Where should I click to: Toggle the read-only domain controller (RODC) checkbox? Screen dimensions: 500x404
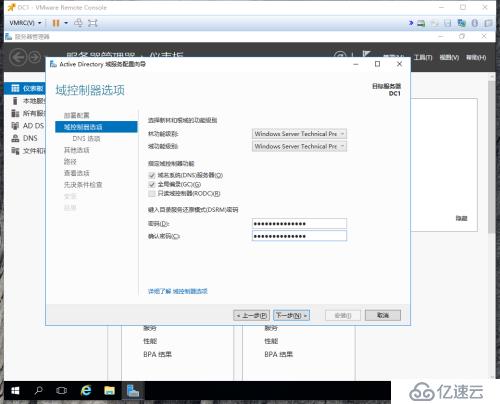(152, 194)
